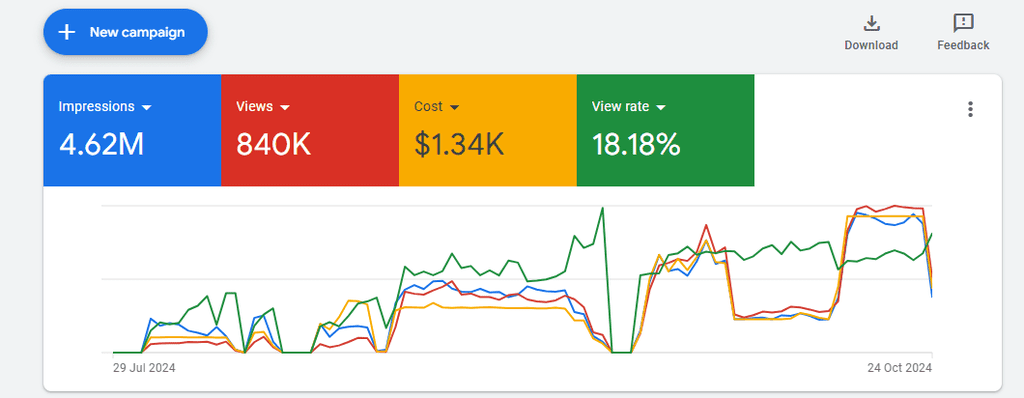Click the Download text label

coord(871,45)
